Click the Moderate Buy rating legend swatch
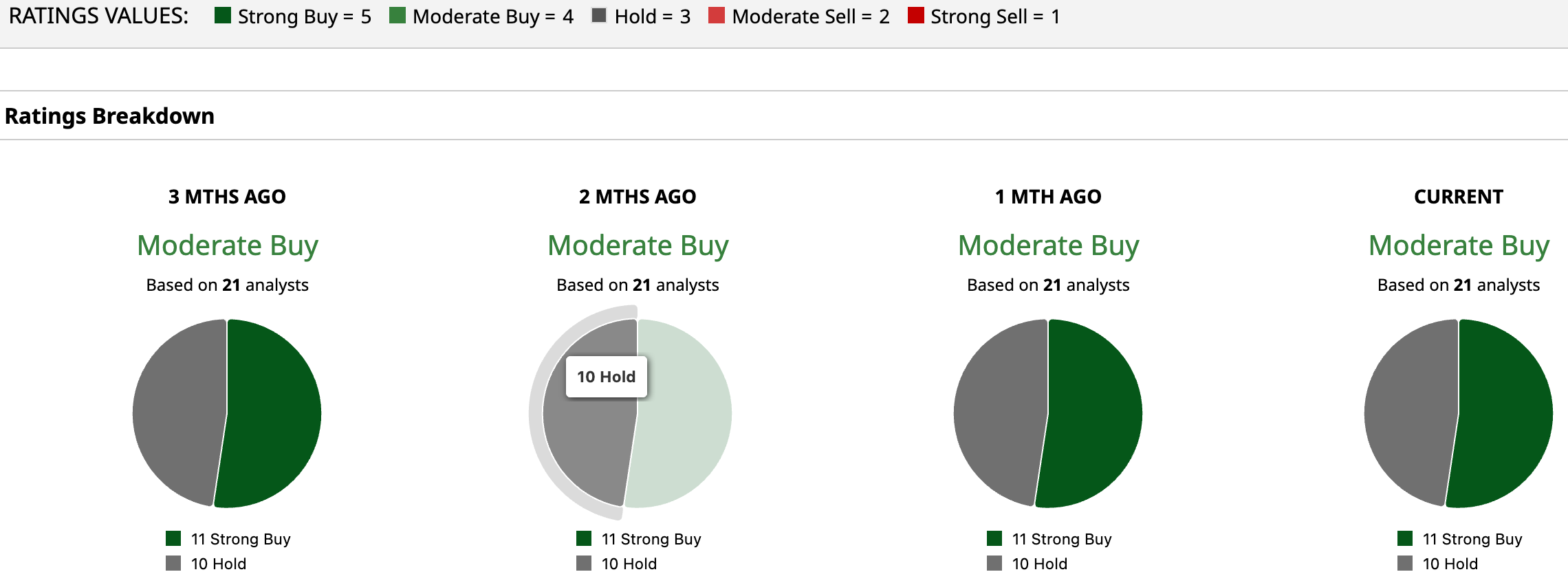Image resolution: width=1568 pixels, height=583 pixels. (x=397, y=15)
